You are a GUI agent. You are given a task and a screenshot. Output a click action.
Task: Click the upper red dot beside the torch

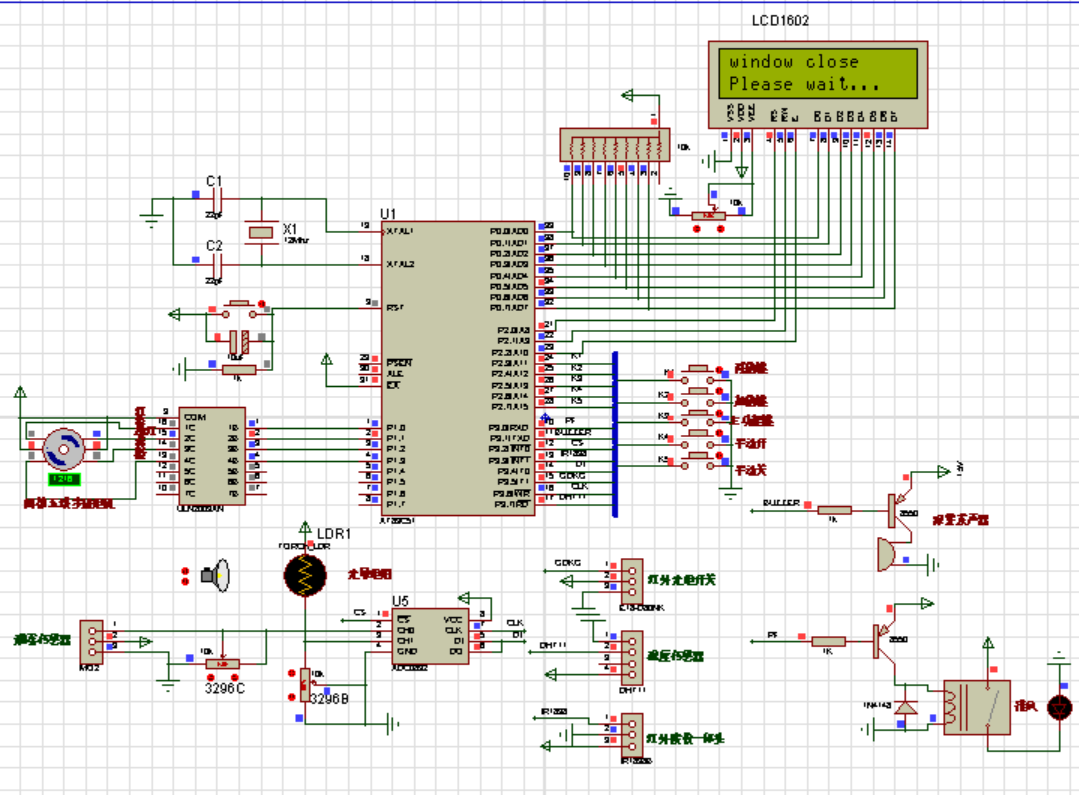[x=185, y=571]
